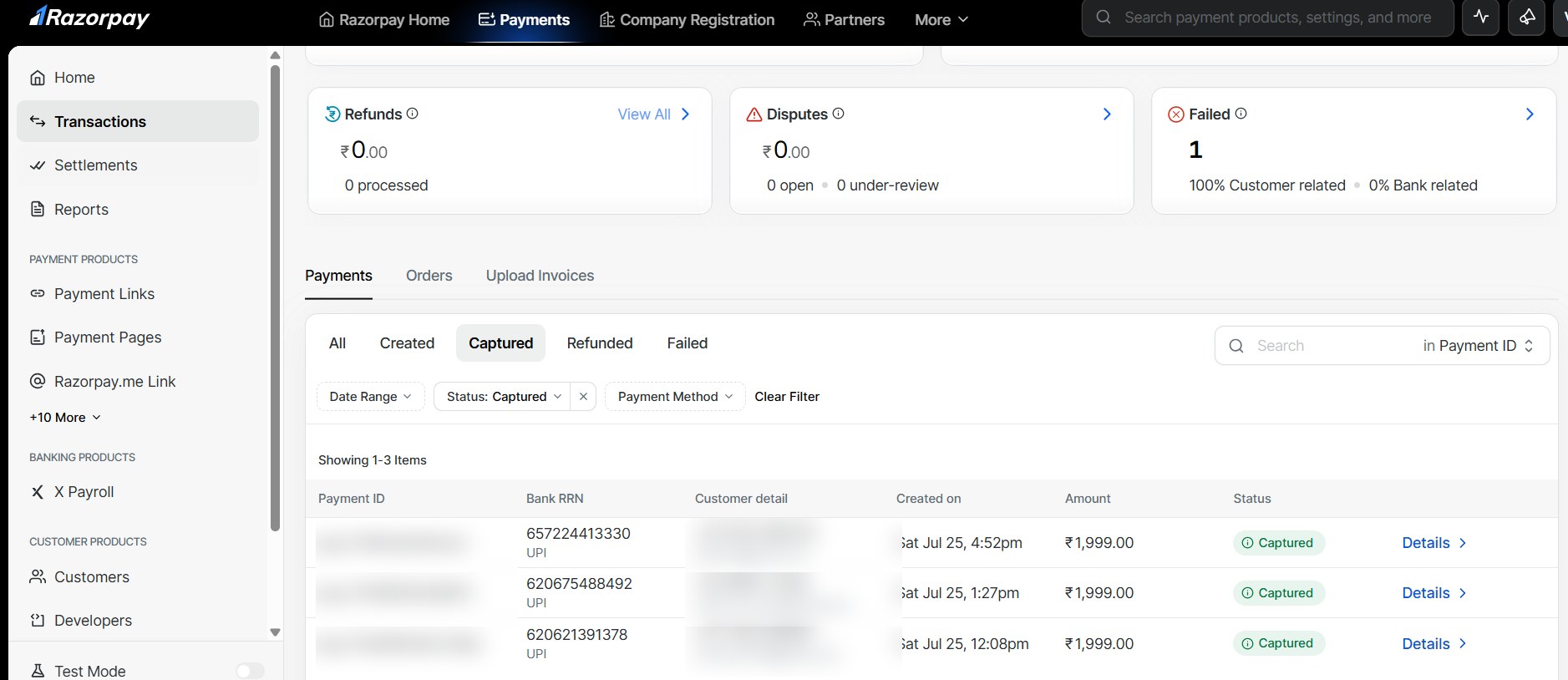Viewport: 1568px width, 680px height.
Task: Switch to the Upload Invoices tab
Action: coord(540,276)
